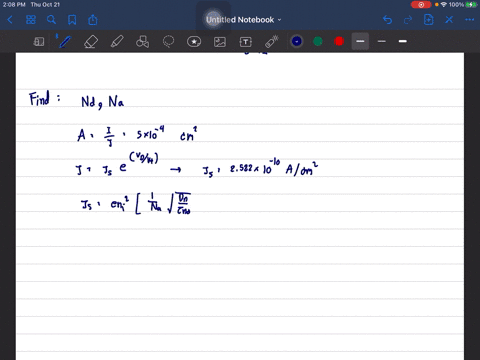Tap the screen recording indicator
The height and width of the screenshot is (360, 480).
point(421,5)
